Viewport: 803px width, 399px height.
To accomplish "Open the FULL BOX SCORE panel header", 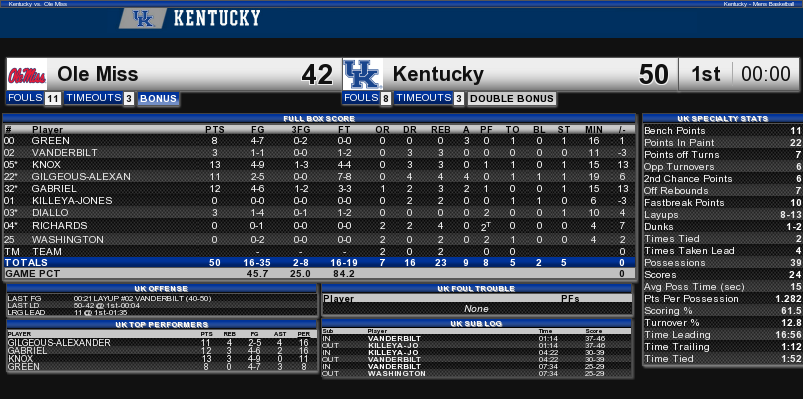I will click(x=319, y=119).
